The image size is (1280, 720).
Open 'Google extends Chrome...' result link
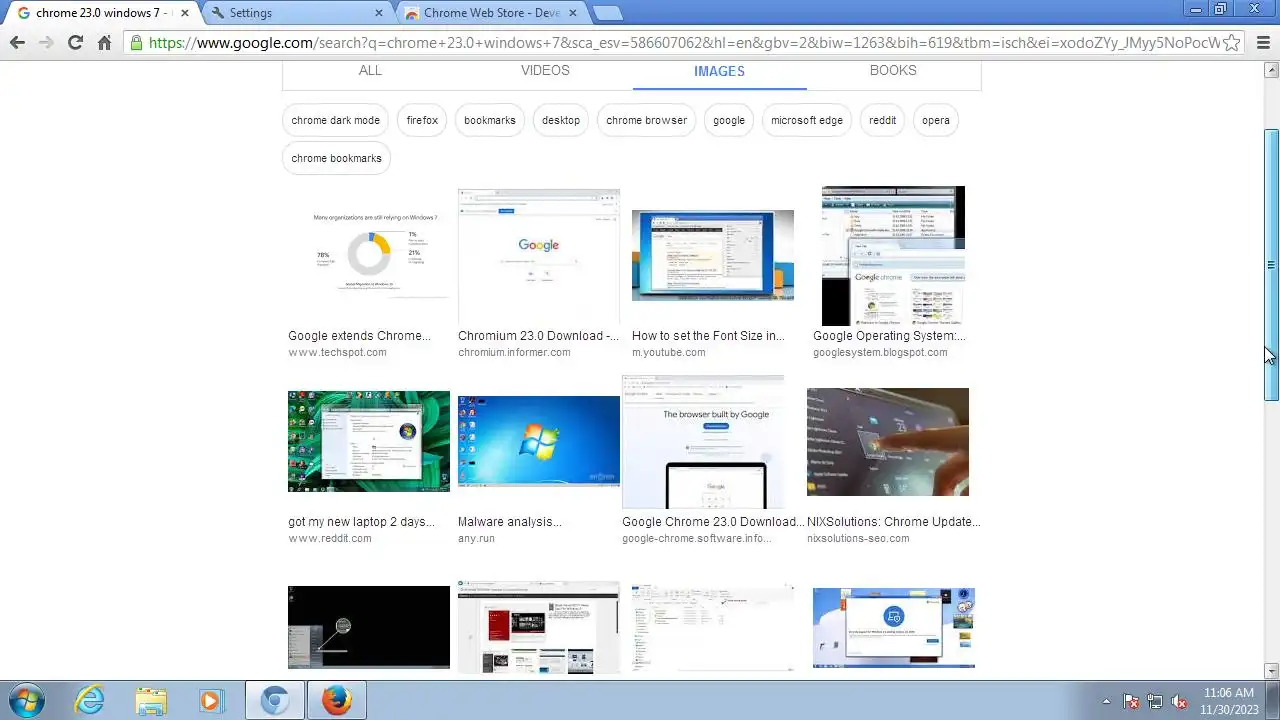point(360,336)
